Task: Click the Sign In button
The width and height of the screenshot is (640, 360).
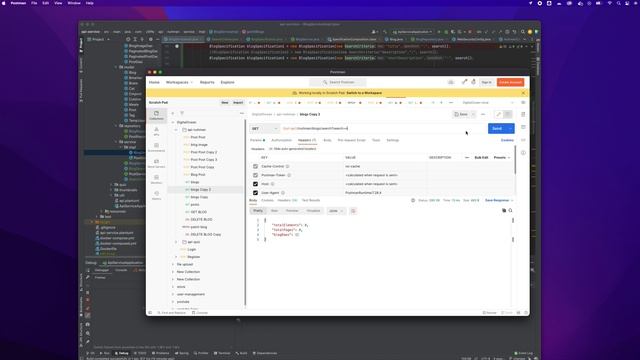Action: [x=487, y=82]
